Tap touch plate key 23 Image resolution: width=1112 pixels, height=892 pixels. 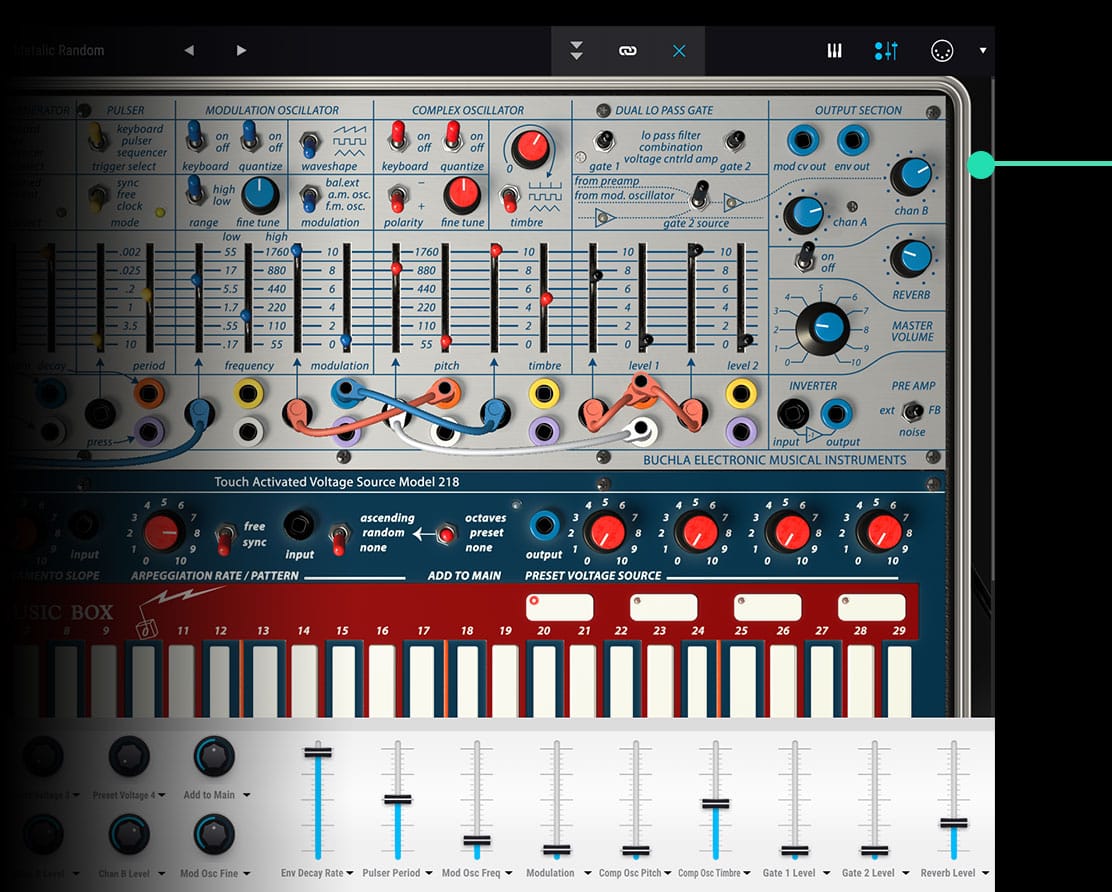pos(661,679)
